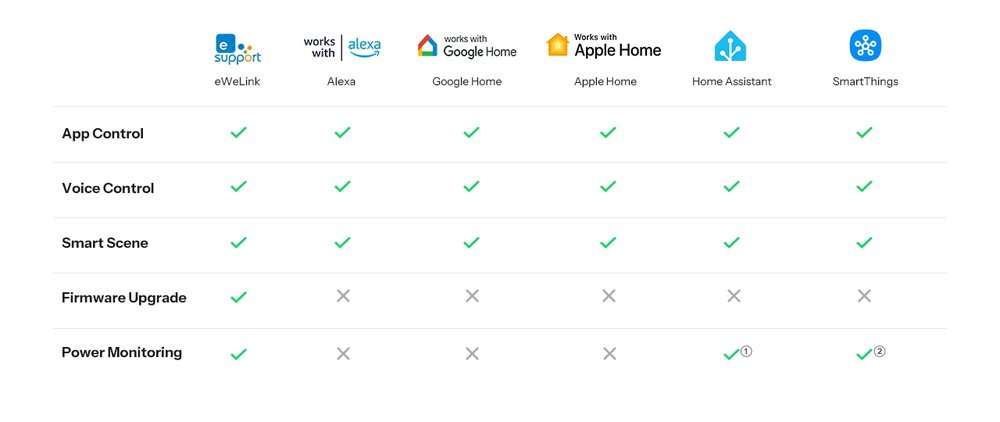Click the works with Google Home logo

467,47
